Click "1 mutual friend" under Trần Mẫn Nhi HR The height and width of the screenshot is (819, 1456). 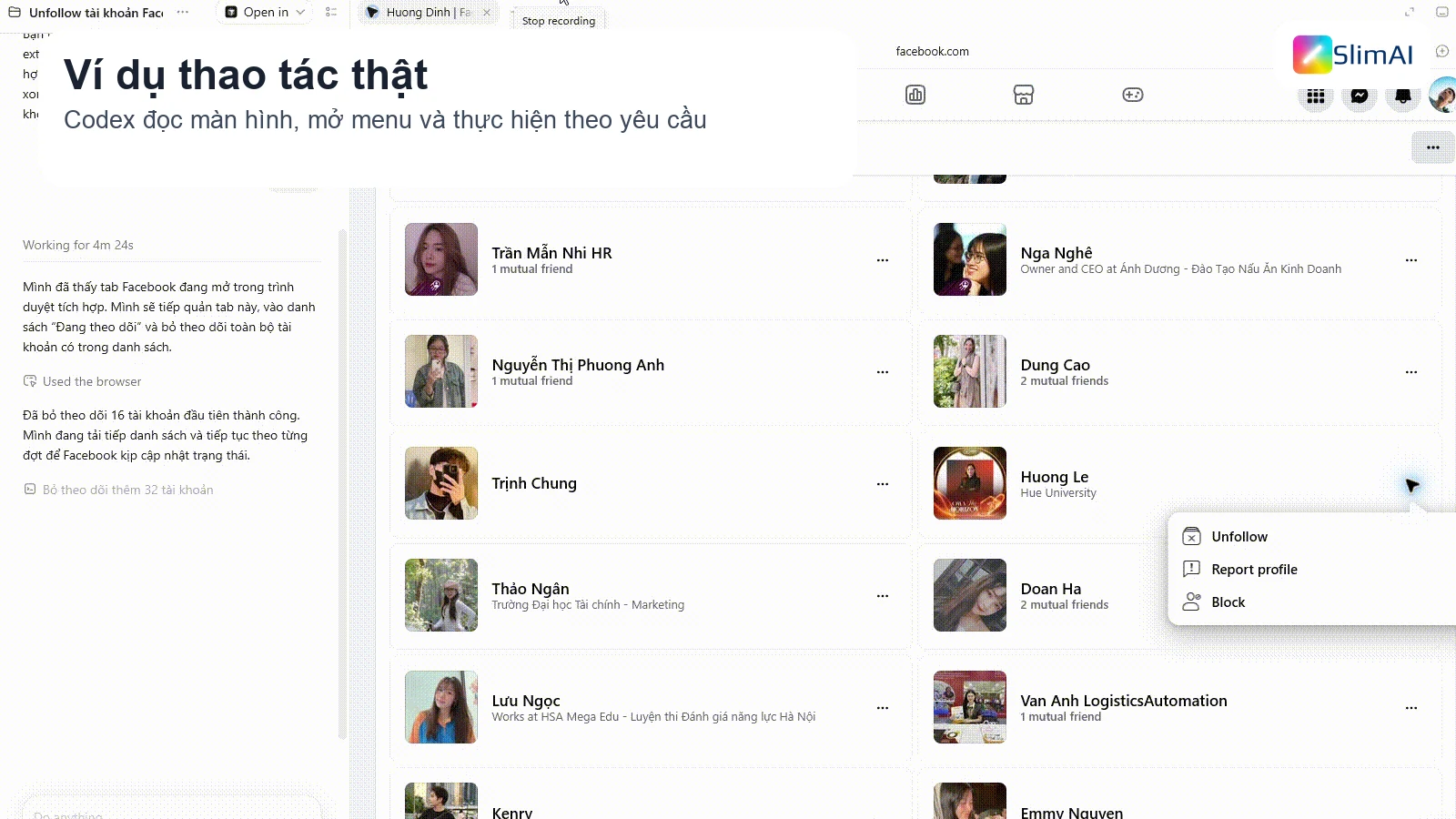click(532, 269)
